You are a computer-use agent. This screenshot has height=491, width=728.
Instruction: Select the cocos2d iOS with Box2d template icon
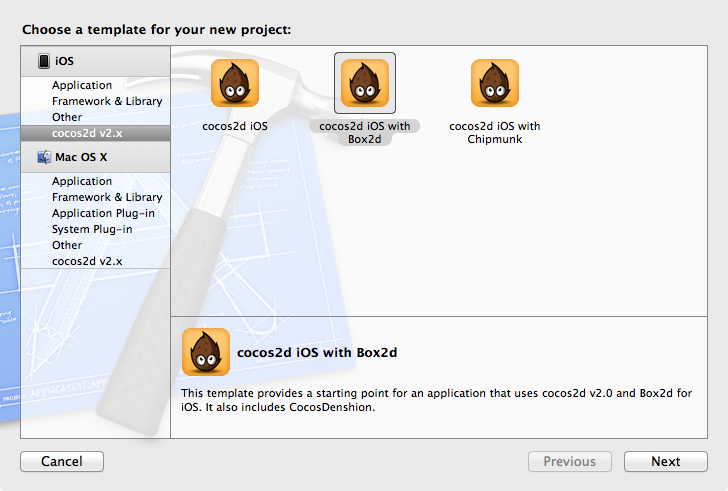(365, 83)
